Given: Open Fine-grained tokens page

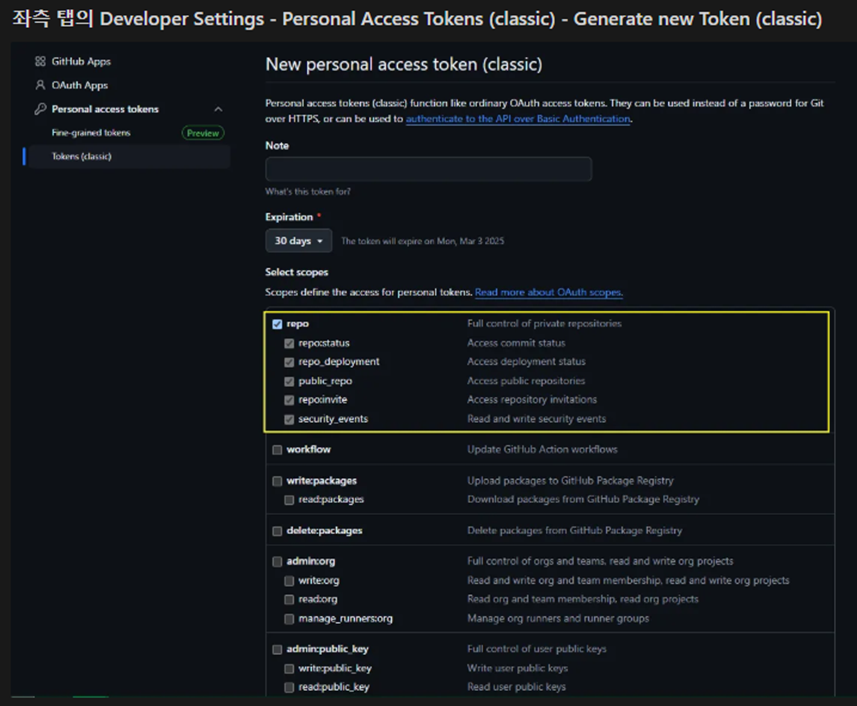Looking at the screenshot, I should tap(91, 132).
